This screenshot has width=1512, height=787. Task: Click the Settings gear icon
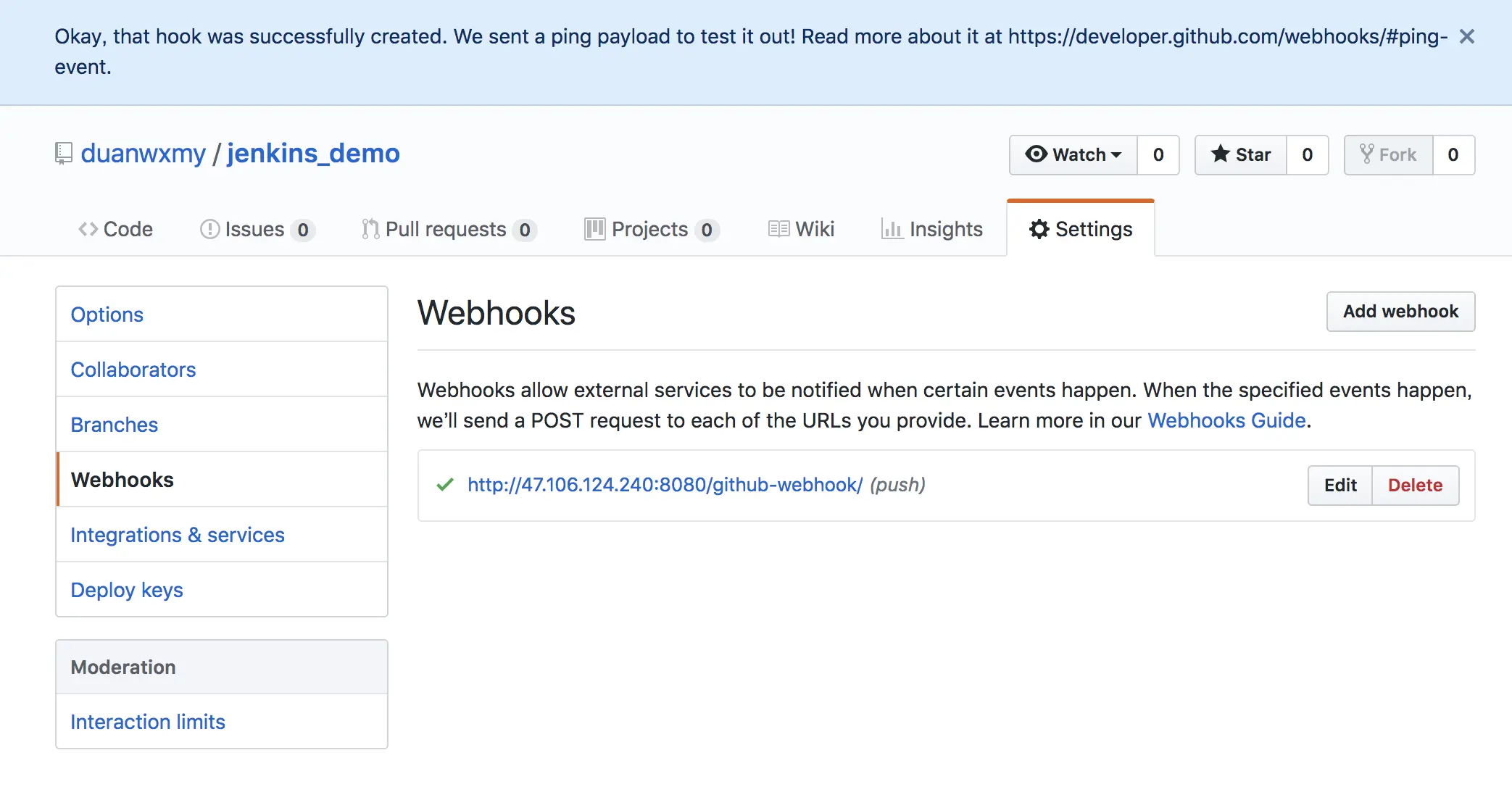[1039, 230]
